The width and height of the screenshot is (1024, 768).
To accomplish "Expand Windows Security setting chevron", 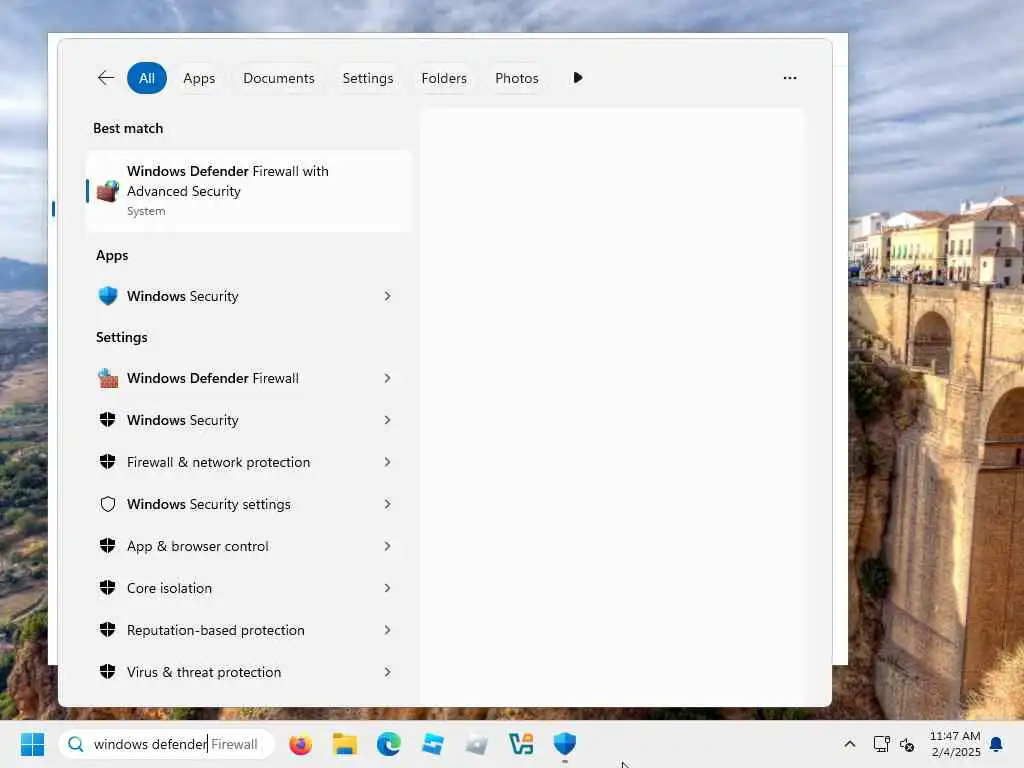I will click(387, 420).
